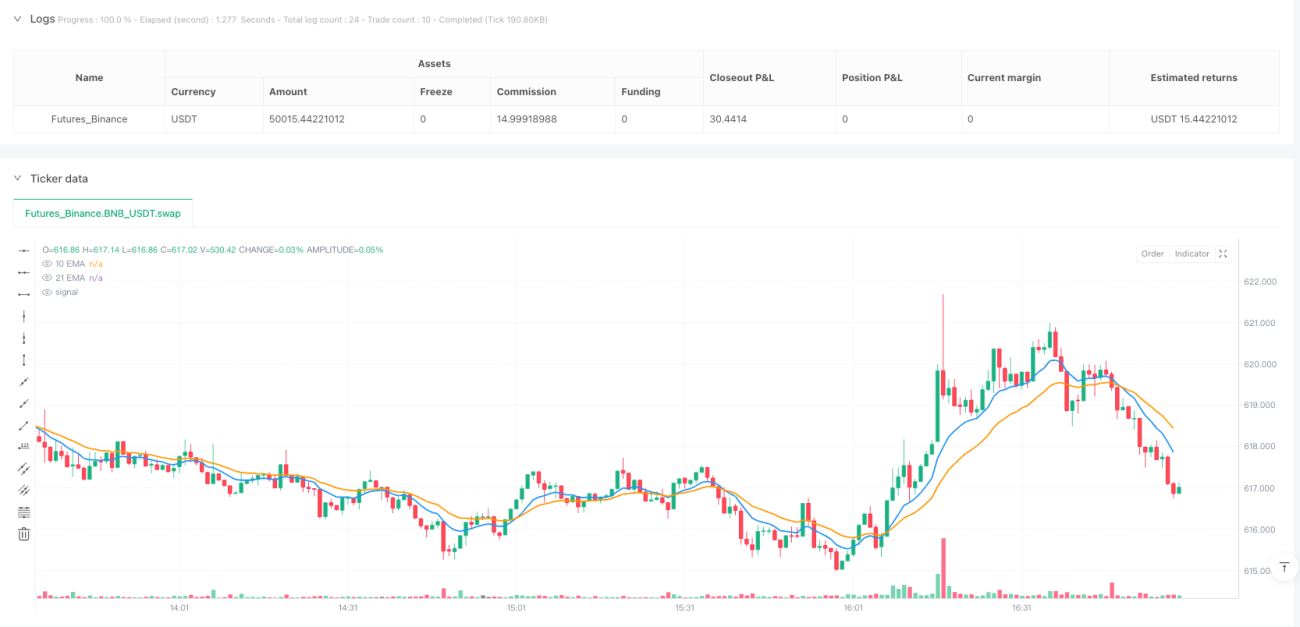Open the Indicator option on chart
Screen dimensions: 1300x627
click(x=1192, y=254)
